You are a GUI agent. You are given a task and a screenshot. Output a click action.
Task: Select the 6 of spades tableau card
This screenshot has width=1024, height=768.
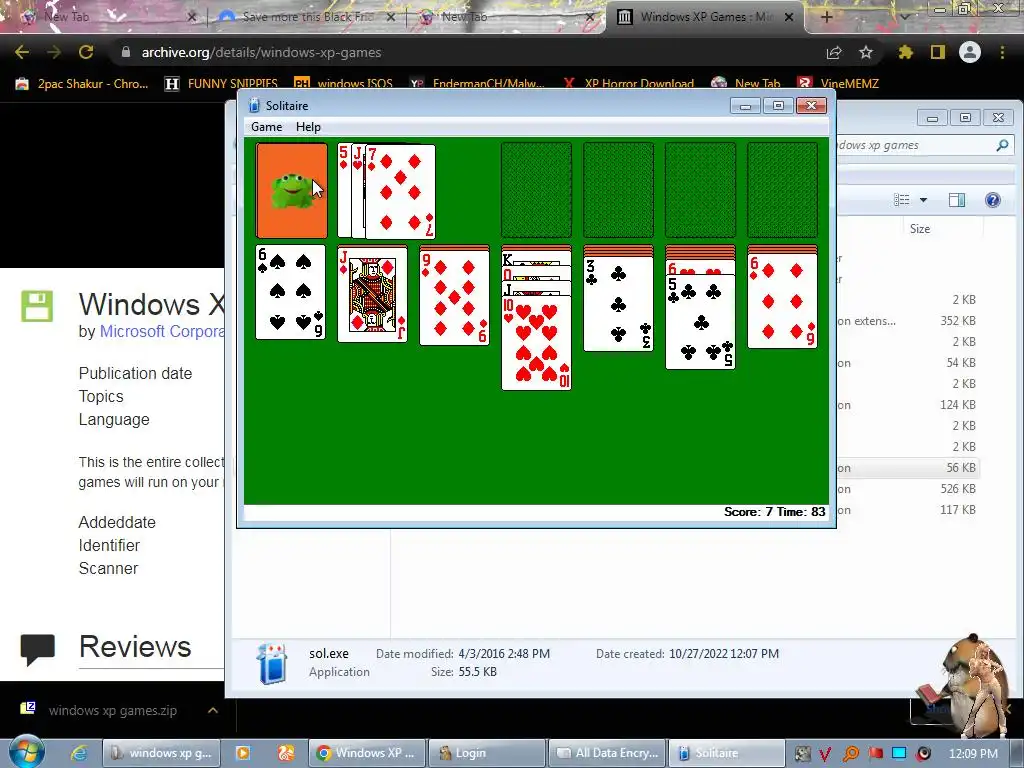tap(290, 292)
